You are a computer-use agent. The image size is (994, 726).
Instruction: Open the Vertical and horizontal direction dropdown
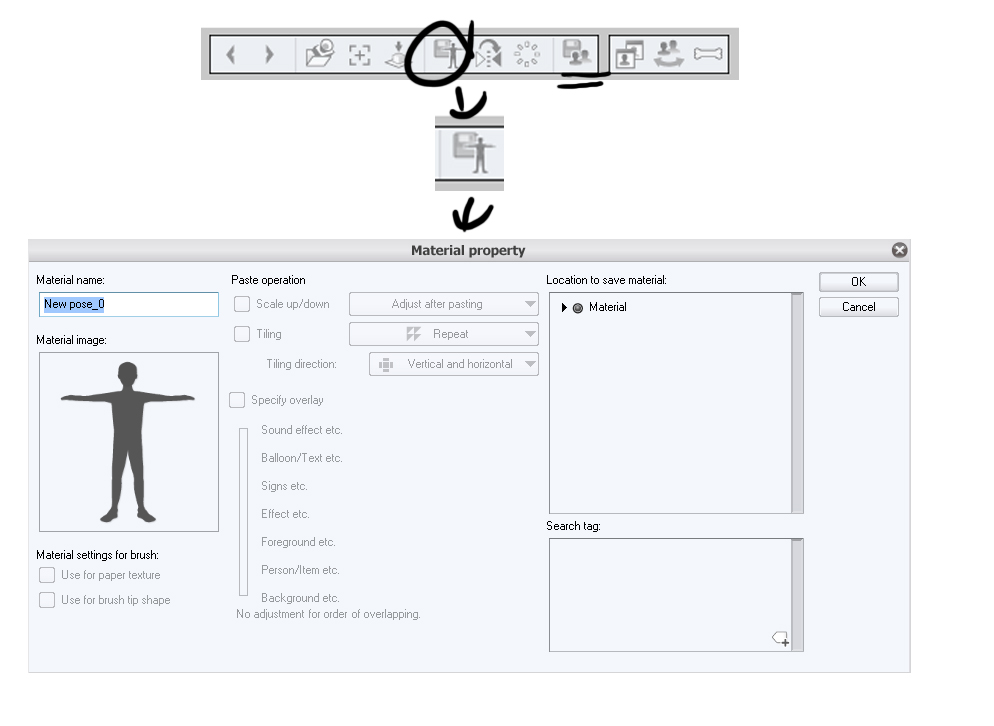(454, 365)
